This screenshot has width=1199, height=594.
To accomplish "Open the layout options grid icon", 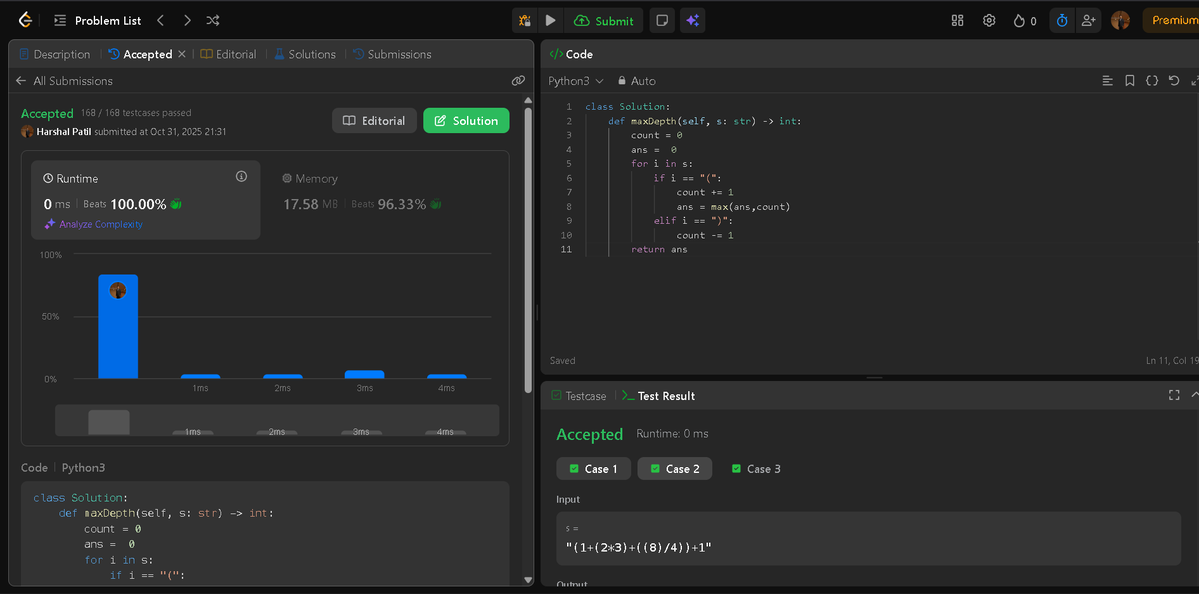I will 956,20.
